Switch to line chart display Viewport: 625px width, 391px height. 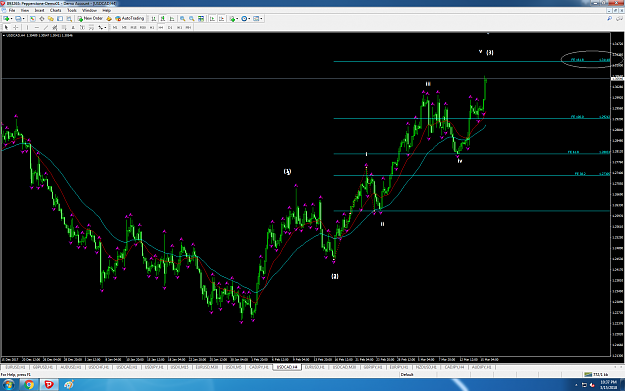coord(172,18)
